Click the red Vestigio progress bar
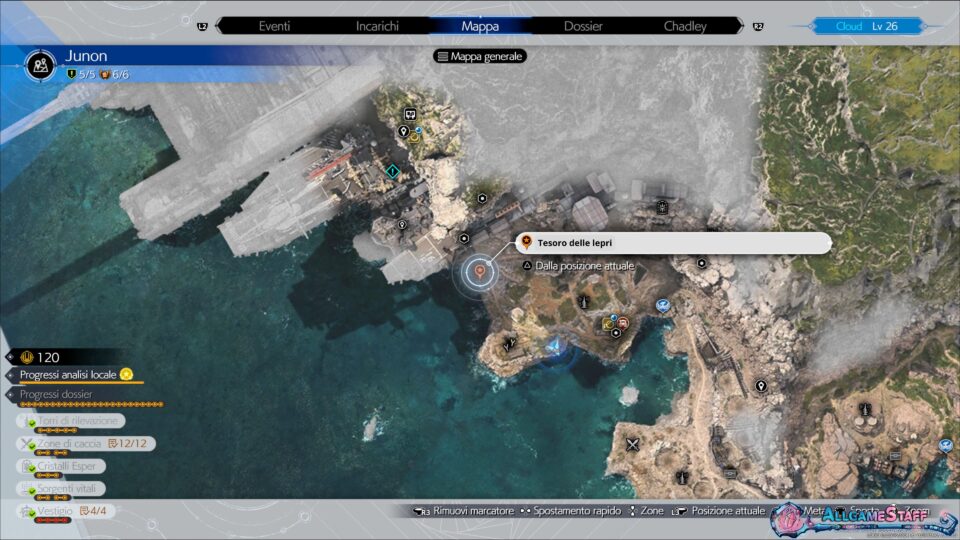Image resolution: width=960 pixels, height=540 pixels. pyautogui.click(x=52, y=520)
